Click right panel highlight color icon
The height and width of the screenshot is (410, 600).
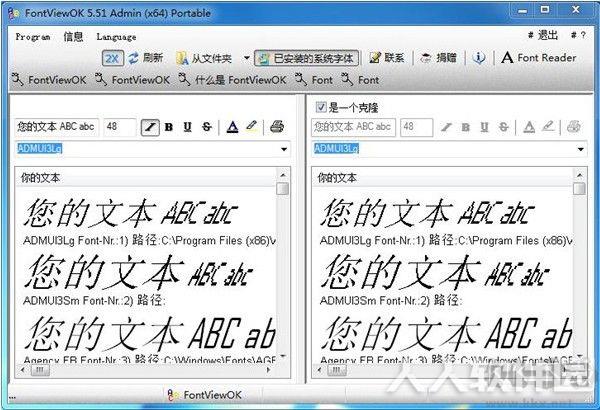(x=548, y=126)
